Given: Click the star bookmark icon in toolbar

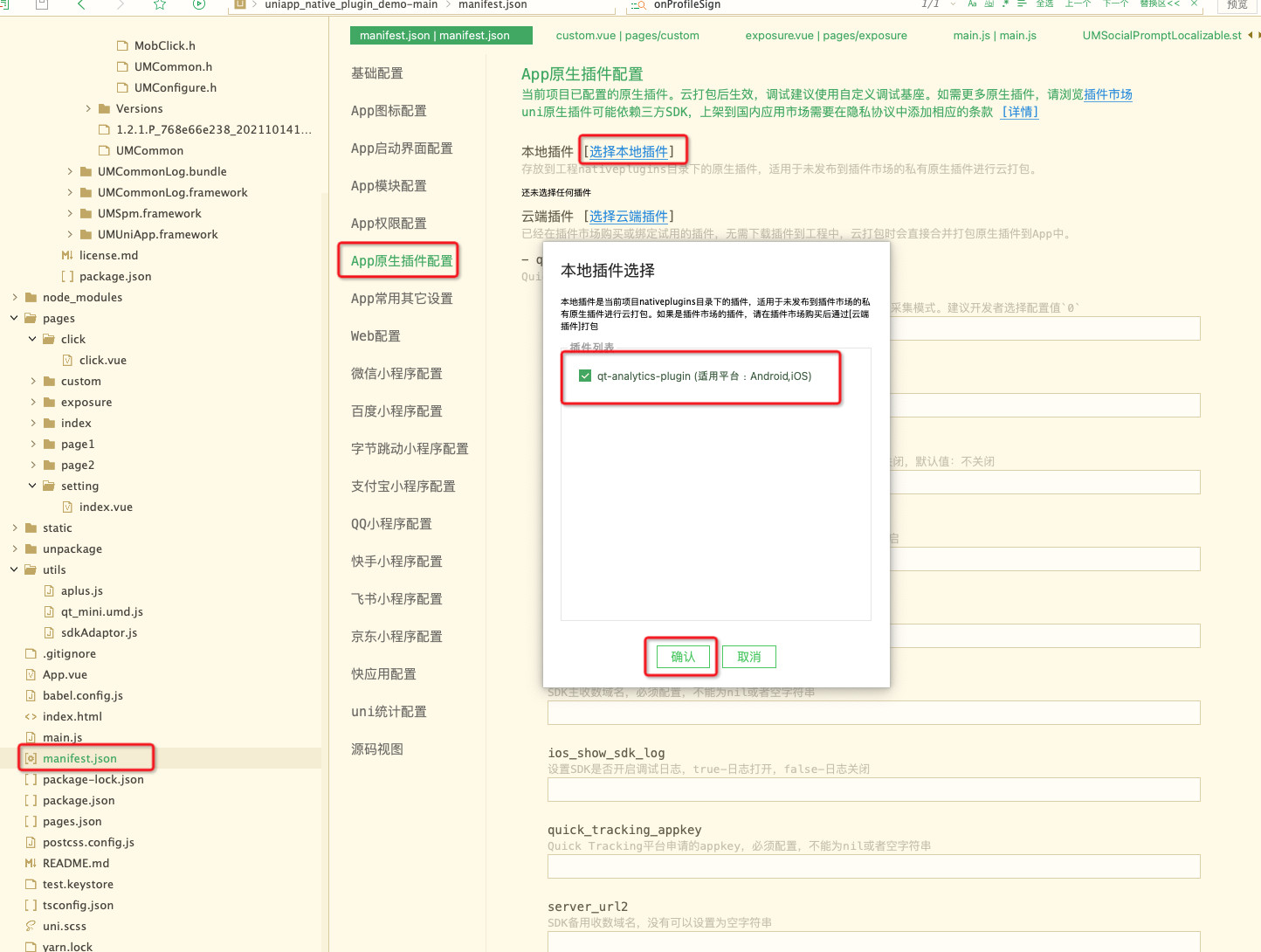Looking at the screenshot, I should (160, 4).
